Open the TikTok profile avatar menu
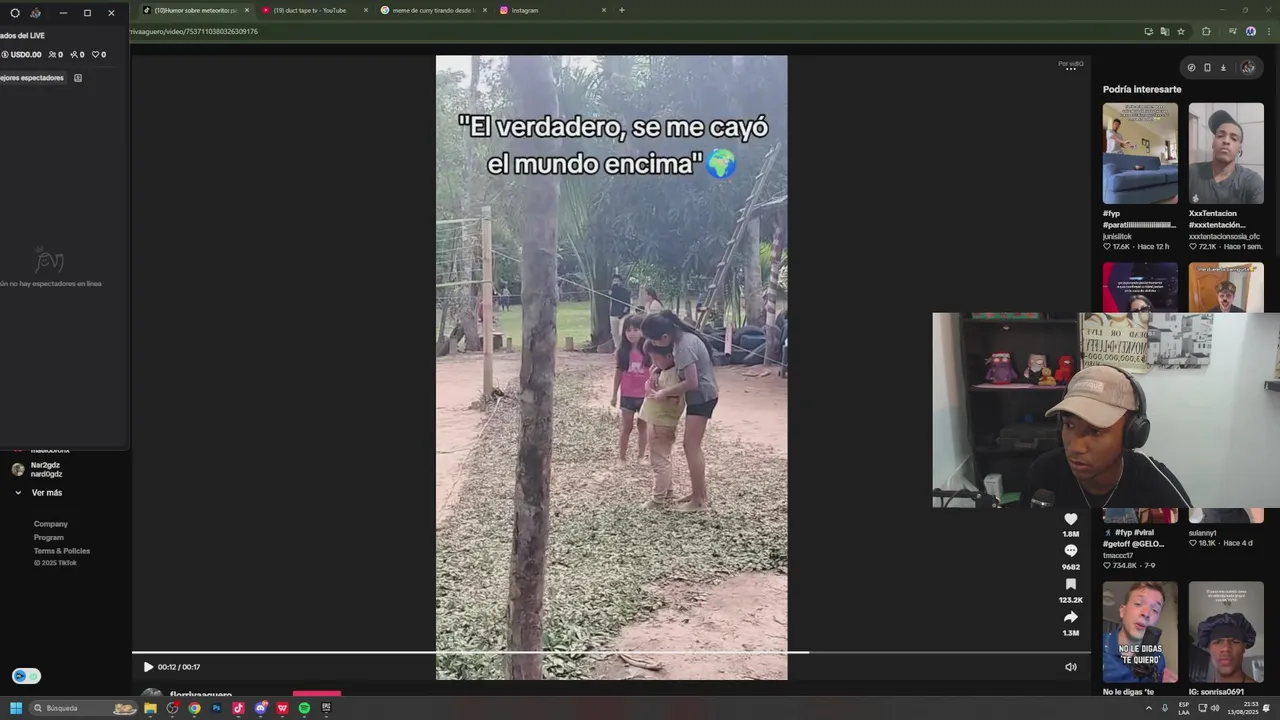Screen dimensions: 1280x720 tap(1248, 67)
